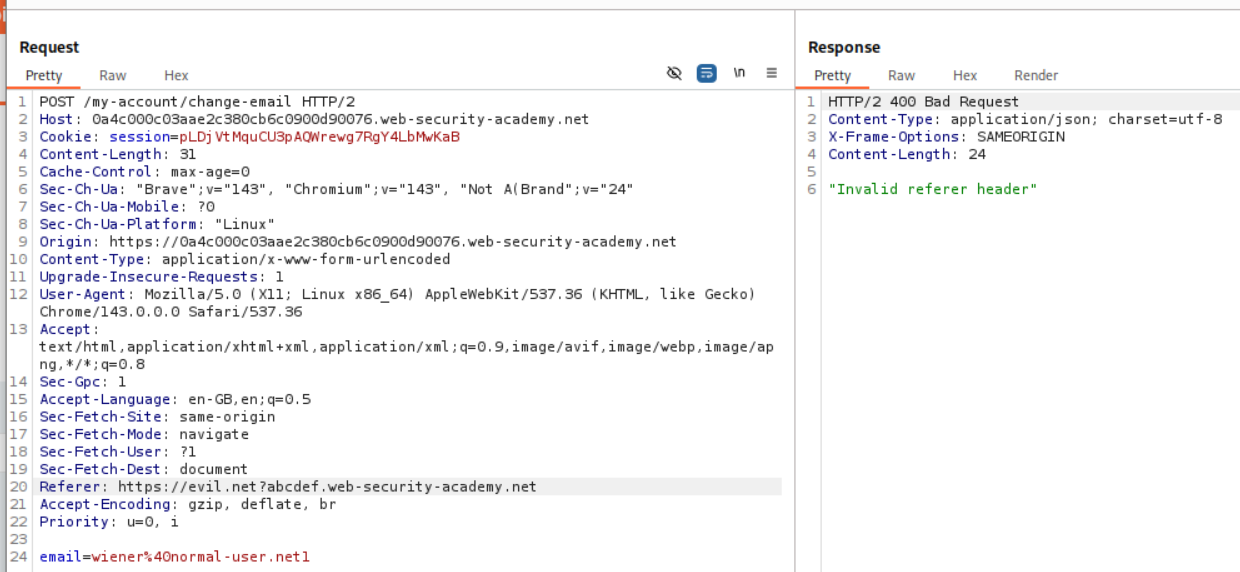
Task: Click the X-Frame-Options response header
Action: pyautogui.click(x=946, y=137)
